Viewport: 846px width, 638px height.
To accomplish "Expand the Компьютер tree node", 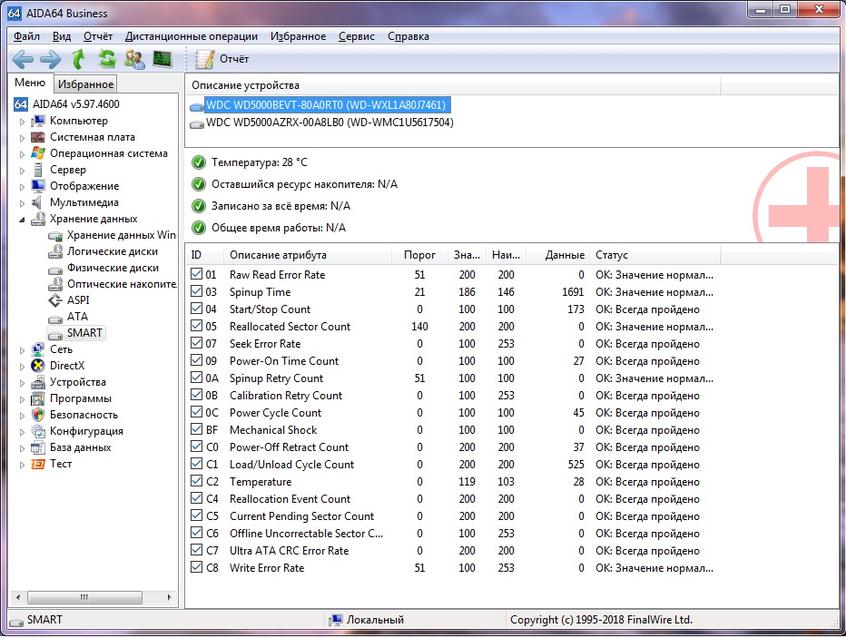I will pyautogui.click(x=22, y=122).
